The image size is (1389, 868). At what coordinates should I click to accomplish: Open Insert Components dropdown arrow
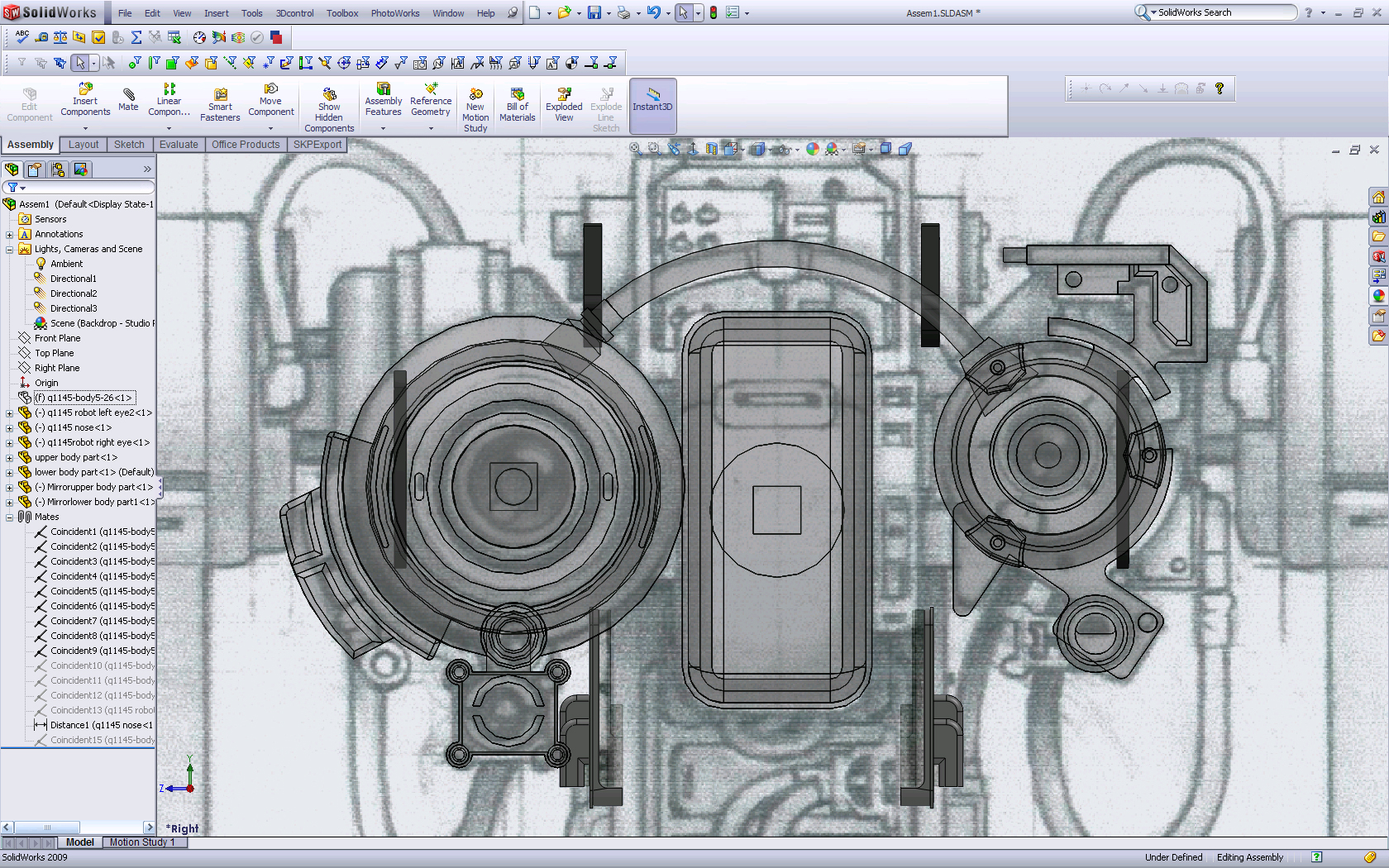[85, 128]
